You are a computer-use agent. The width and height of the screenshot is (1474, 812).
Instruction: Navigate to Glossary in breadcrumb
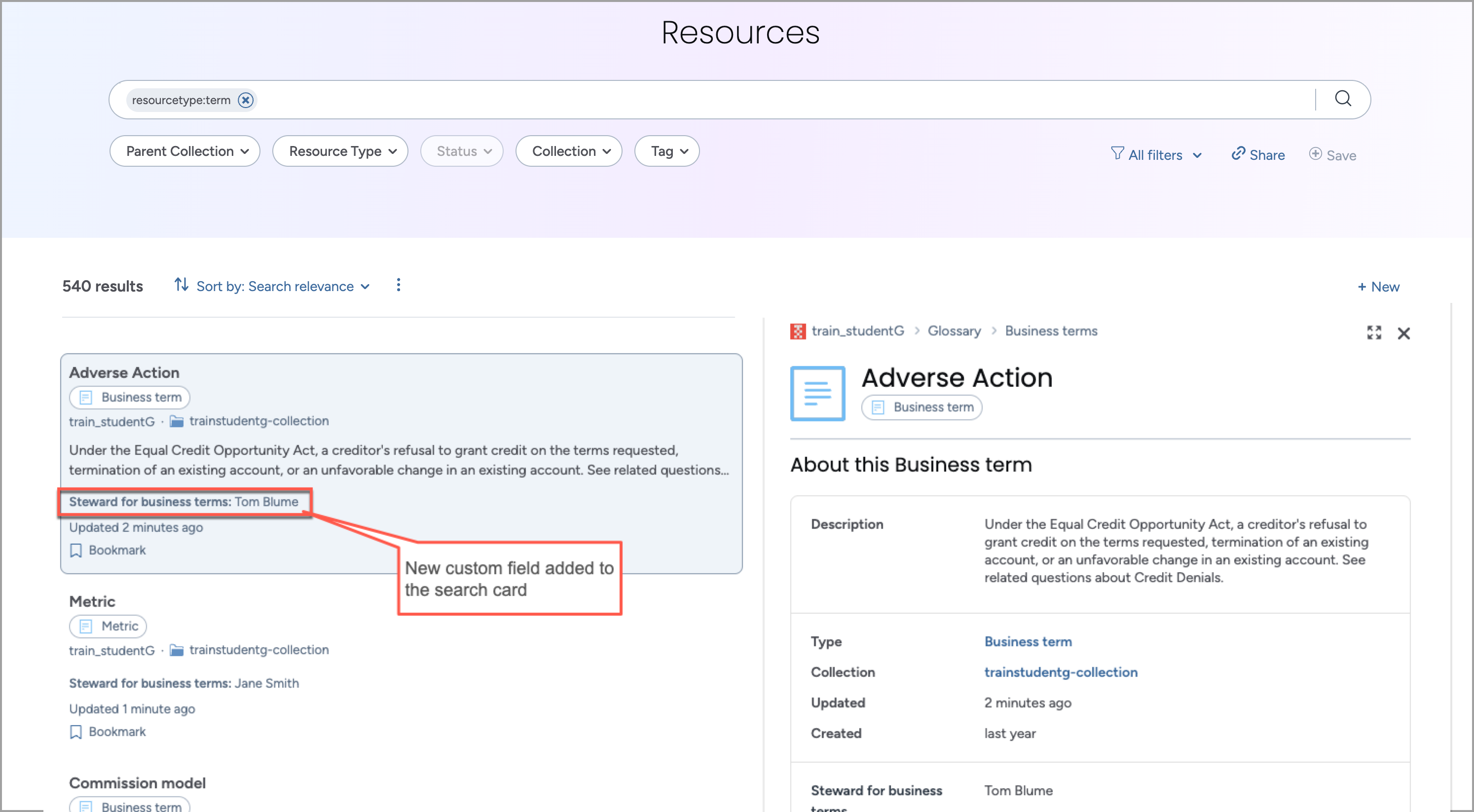[954, 331]
